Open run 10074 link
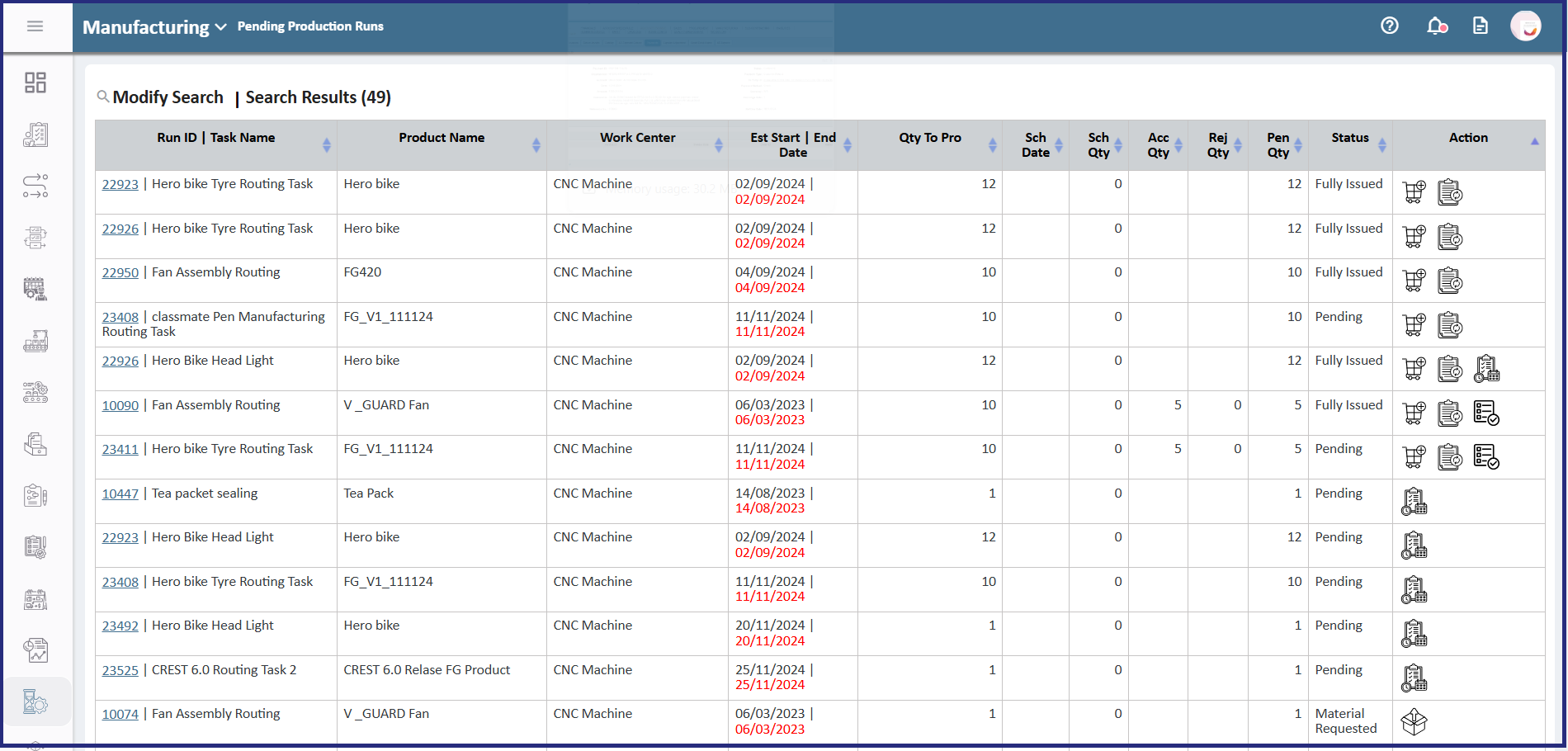Viewport: 1568px width, 751px height. click(x=120, y=714)
